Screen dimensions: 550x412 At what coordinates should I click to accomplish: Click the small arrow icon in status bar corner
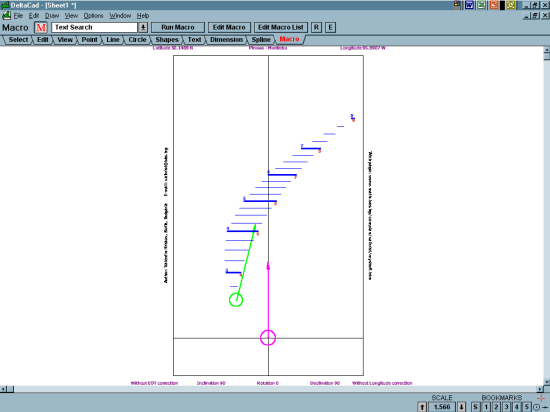(545, 407)
